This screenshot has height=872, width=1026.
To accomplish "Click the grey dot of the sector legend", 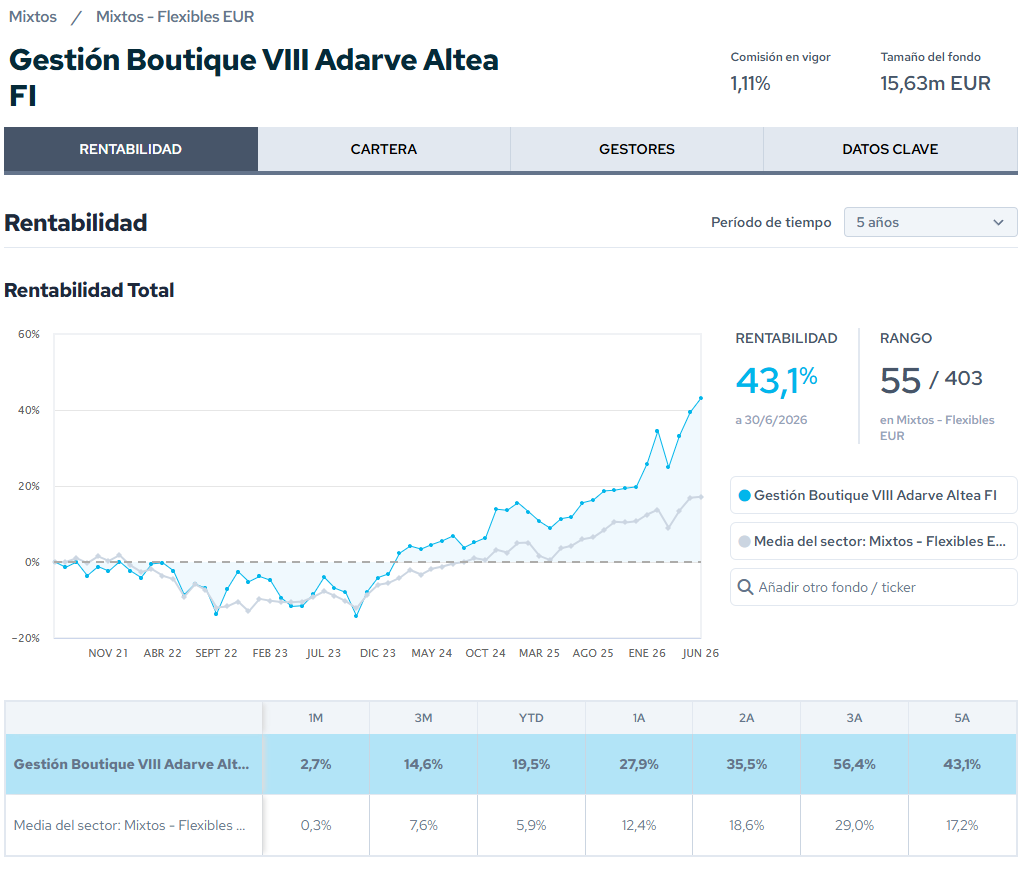I will [x=744, y=541].
